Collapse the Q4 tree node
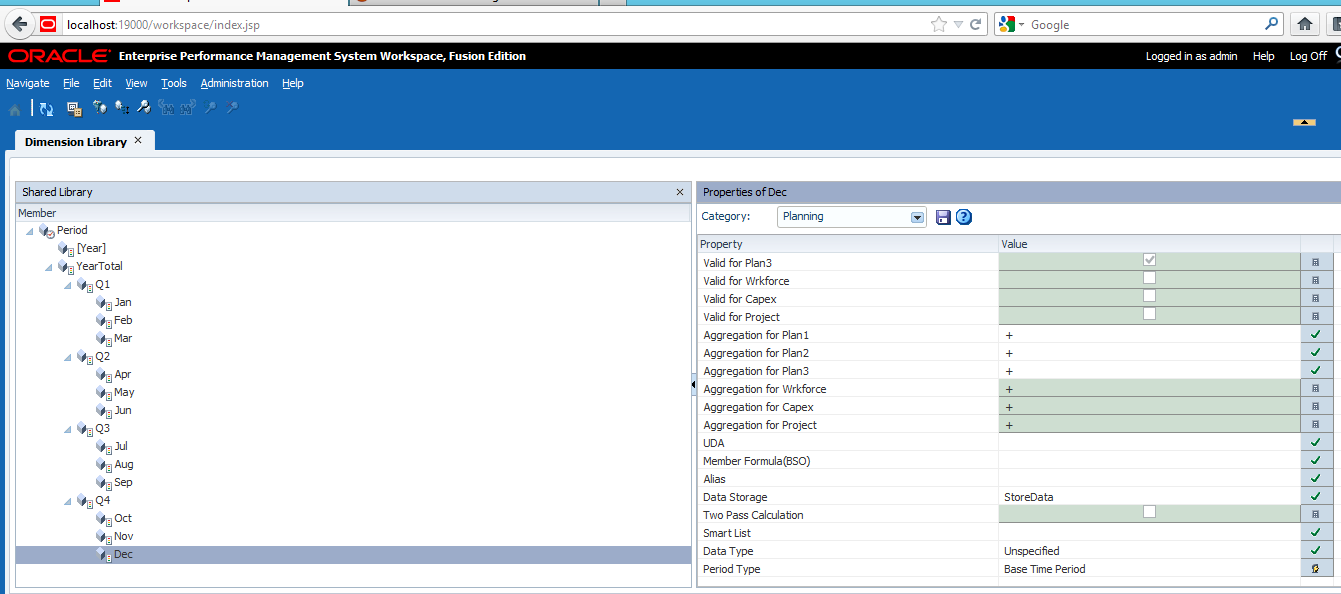 pyautogui.click(x=67, y=501)
